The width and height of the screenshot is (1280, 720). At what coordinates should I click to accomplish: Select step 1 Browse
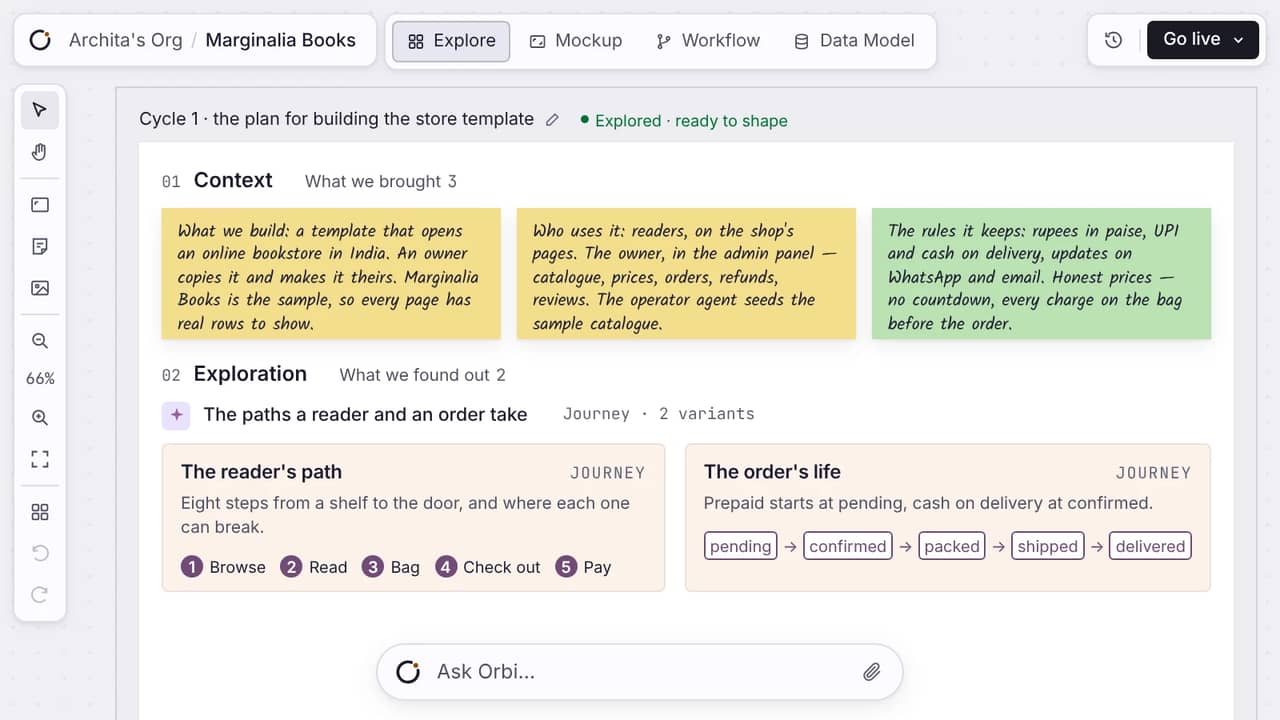click(224, 567)
